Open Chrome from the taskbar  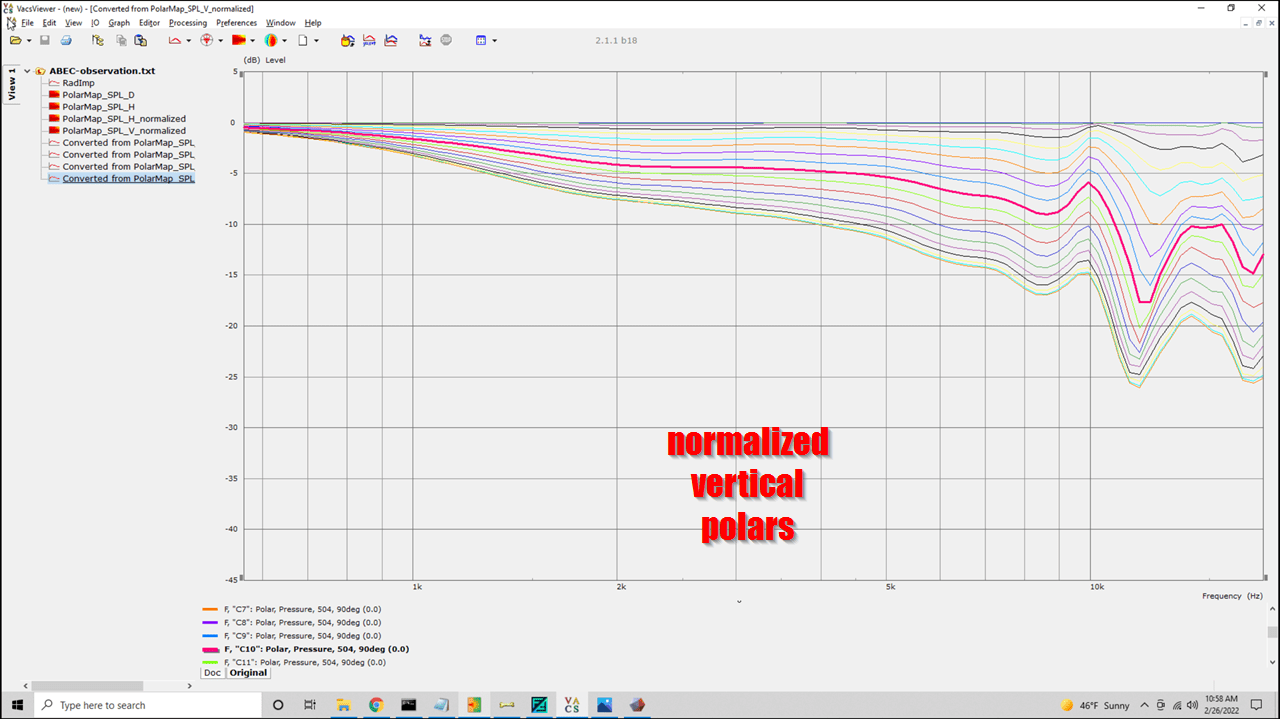[376, 705]
